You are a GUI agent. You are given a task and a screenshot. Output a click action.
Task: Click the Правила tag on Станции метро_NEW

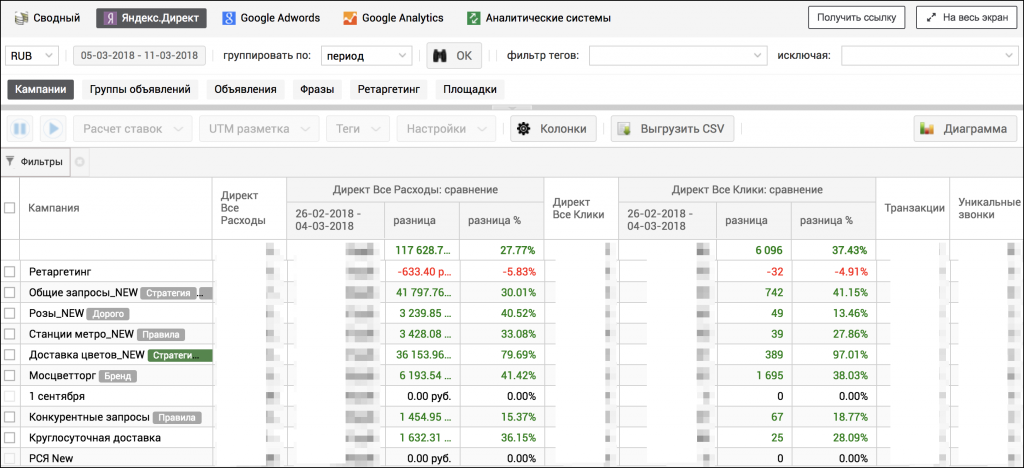tap(161, 335)
